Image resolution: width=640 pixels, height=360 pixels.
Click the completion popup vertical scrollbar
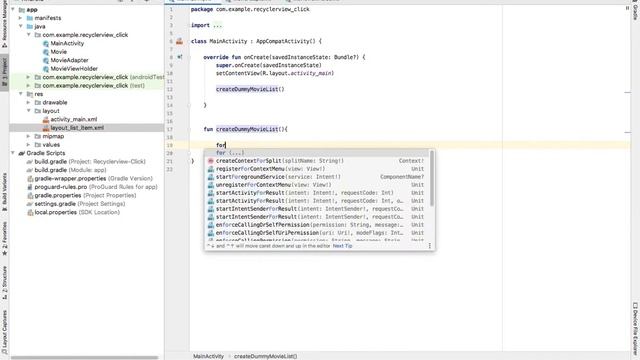pyautogui.click(x=432, y=178)
